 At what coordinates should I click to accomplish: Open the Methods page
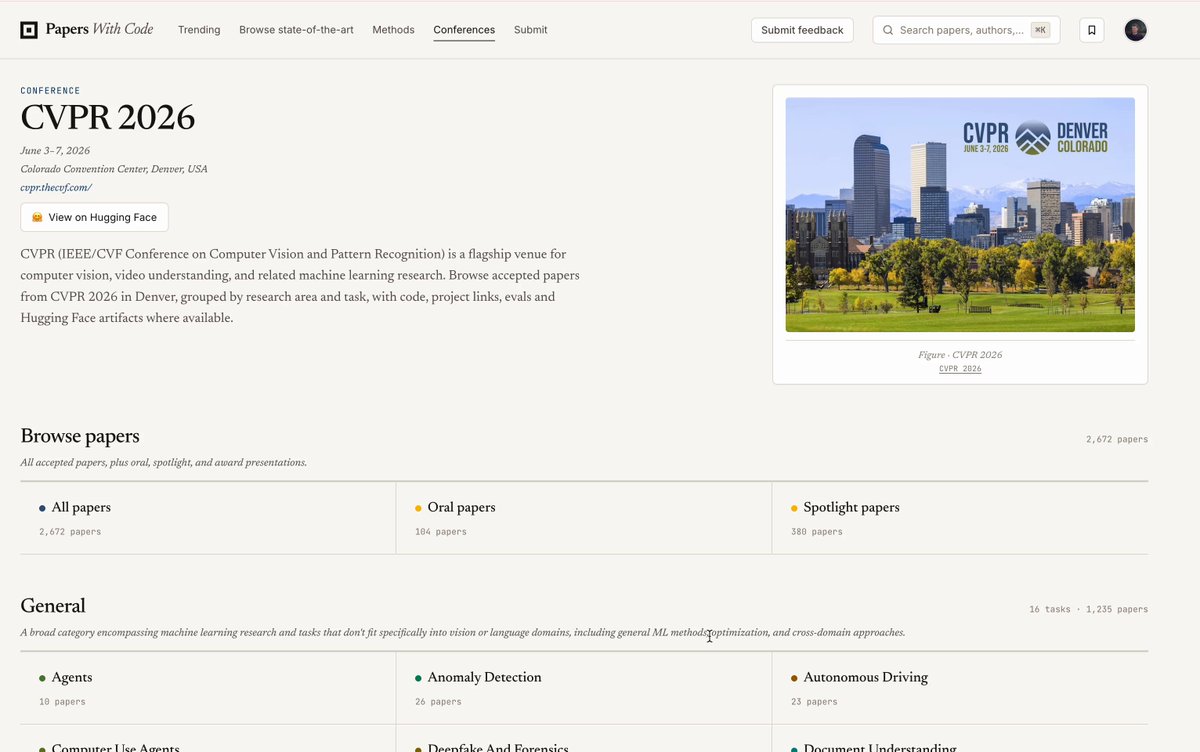(x=393, y=30)
